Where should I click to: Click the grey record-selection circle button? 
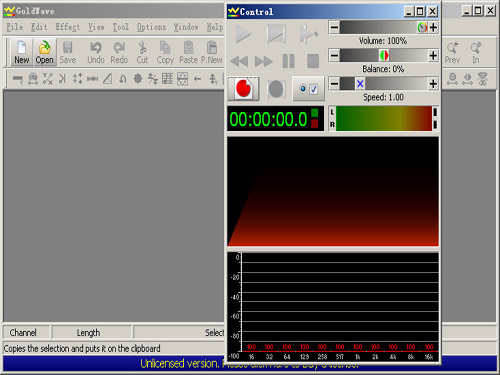[x=276, y=89]
